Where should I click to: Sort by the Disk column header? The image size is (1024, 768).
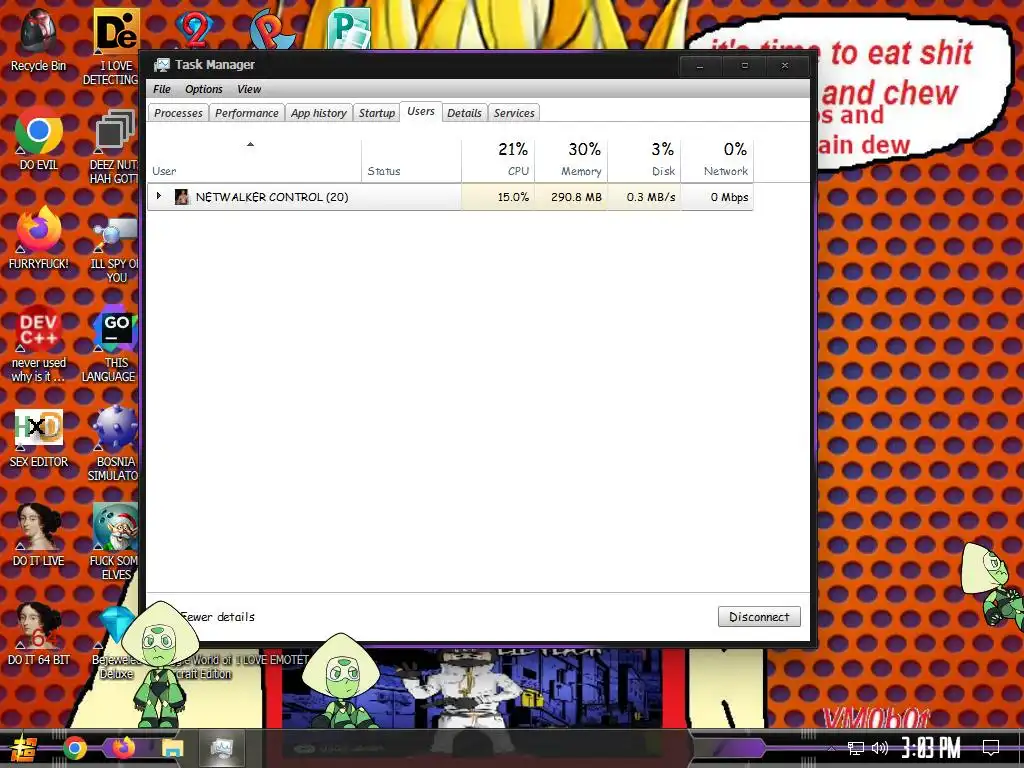tap(644, 160)
